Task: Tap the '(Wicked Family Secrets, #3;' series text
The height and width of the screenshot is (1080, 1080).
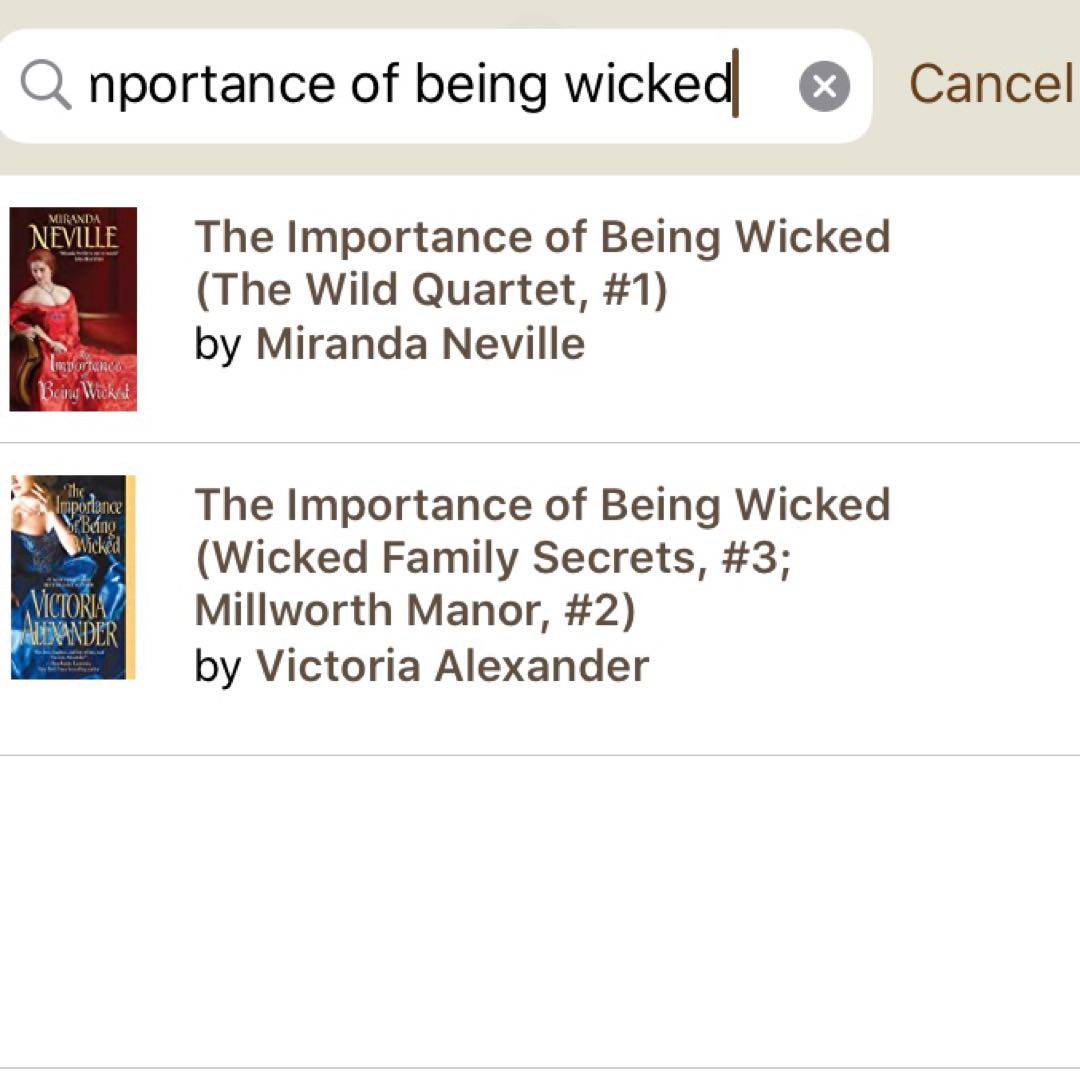Action: (x=493, y=557)
